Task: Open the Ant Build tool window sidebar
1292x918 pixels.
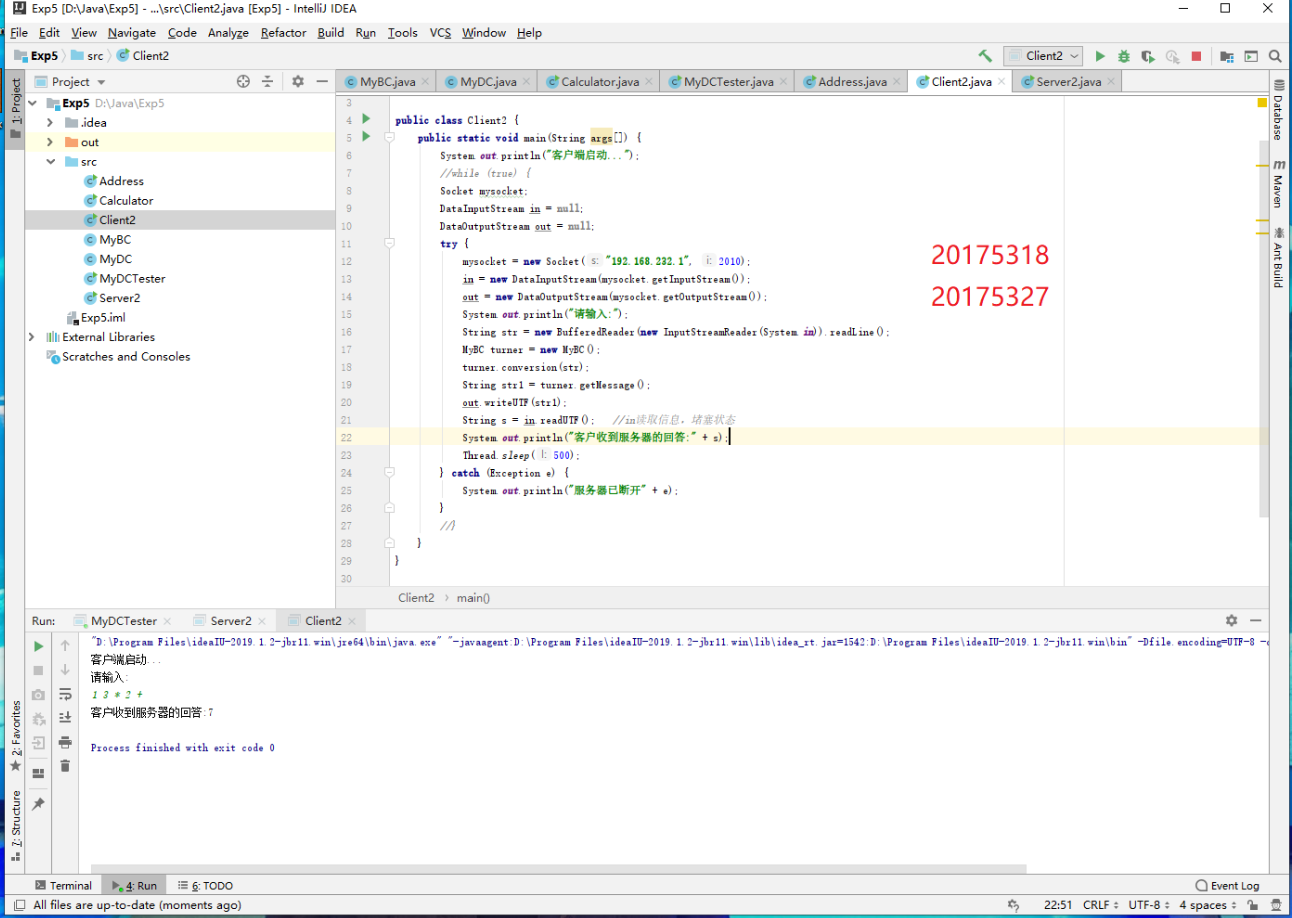Action: pyautogui.click(x=1278, y=258)
